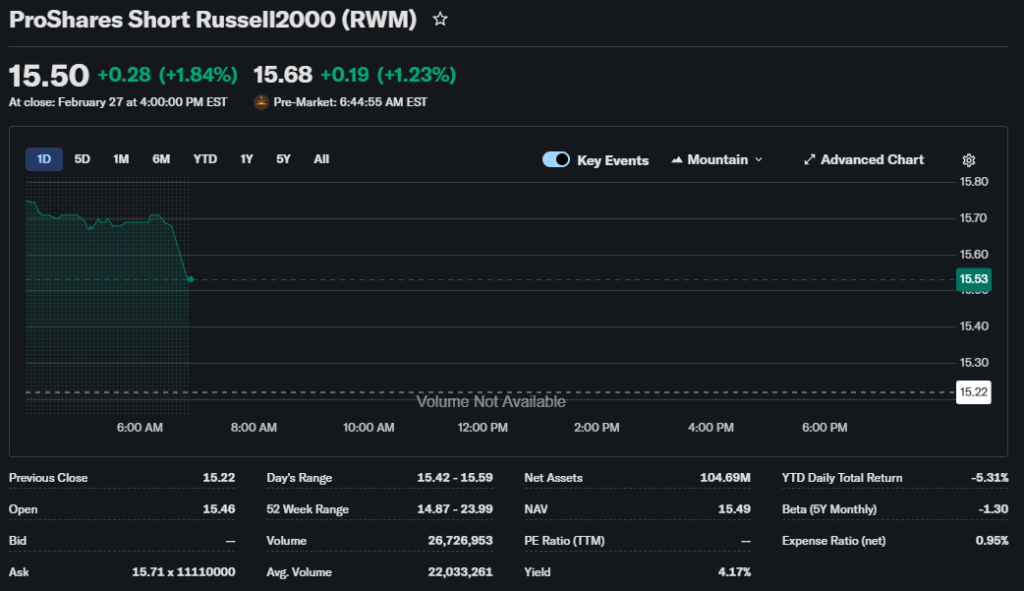The height and width of the screenshot is (591, 1024).
Task: Click the pre-market indicator icon
Action: (x=261, y=102)
